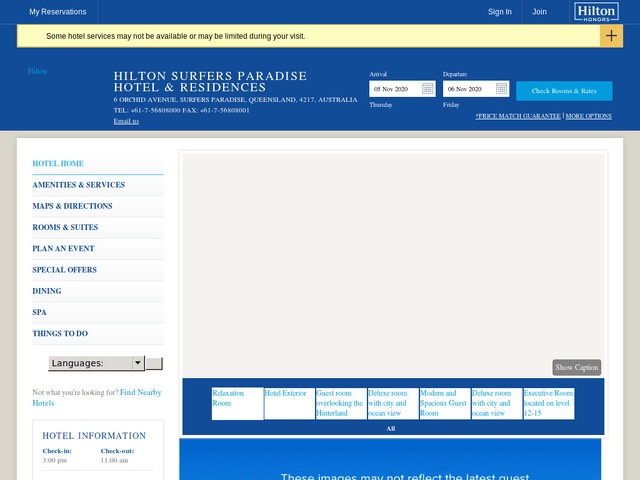This screenshot has height=480, width=640.
Task: Click Sign In
Action: click(500, 12)
